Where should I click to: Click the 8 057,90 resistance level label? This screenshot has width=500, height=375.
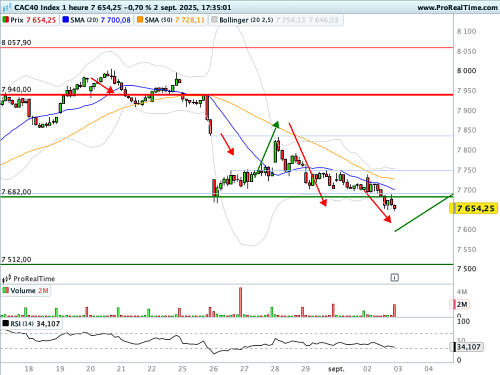(16, 43)
